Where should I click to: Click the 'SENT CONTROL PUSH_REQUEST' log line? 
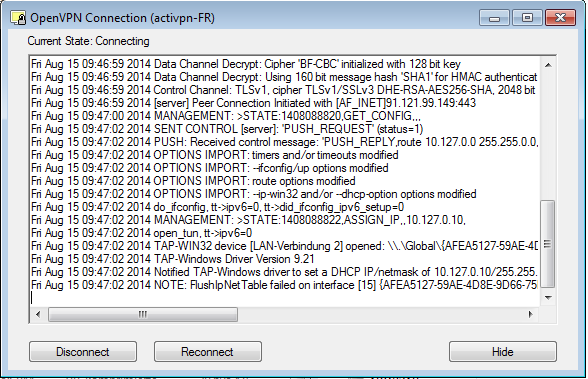227,129
